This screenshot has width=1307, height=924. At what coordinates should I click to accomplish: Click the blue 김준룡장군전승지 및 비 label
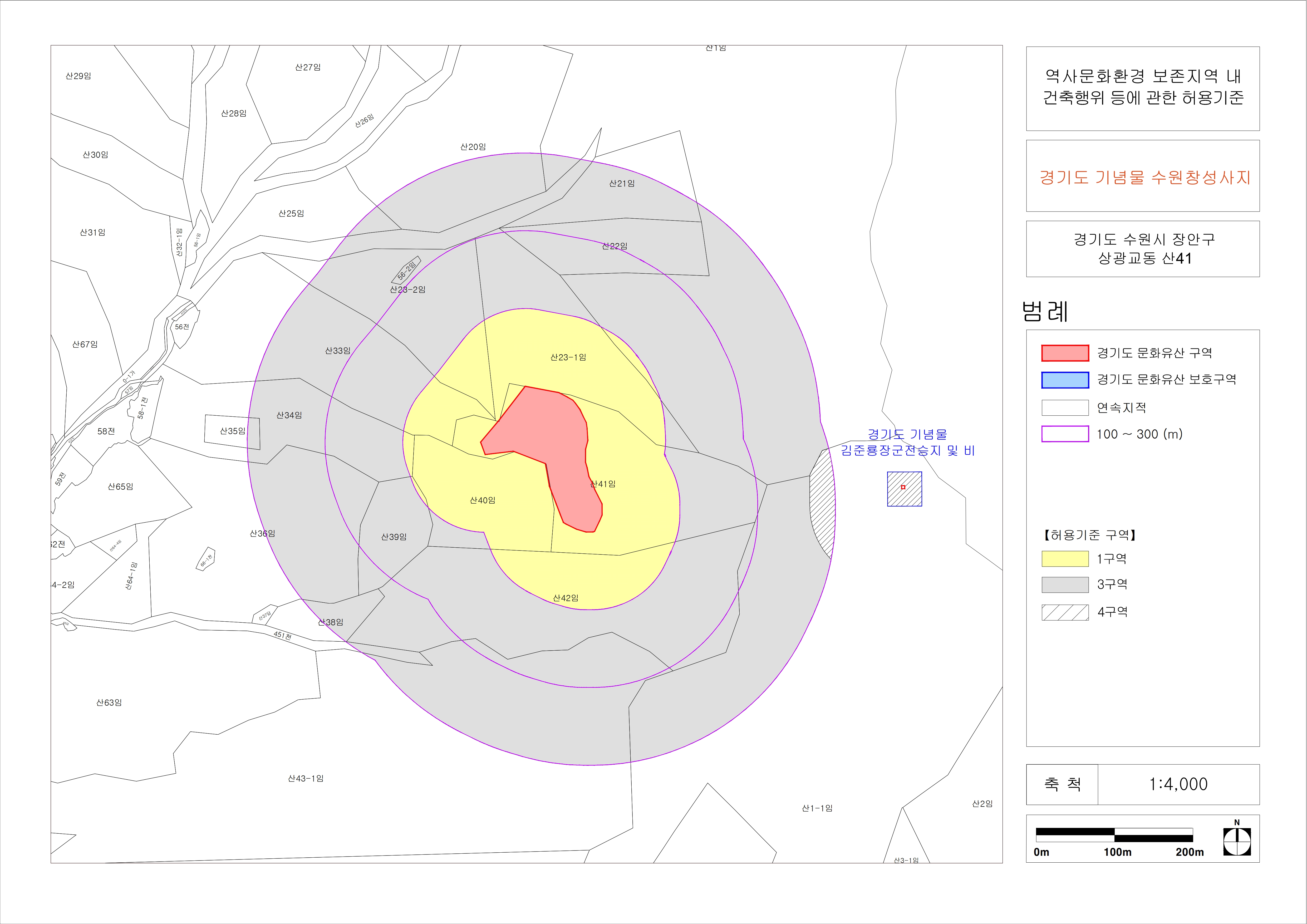(x=907, y=450)
